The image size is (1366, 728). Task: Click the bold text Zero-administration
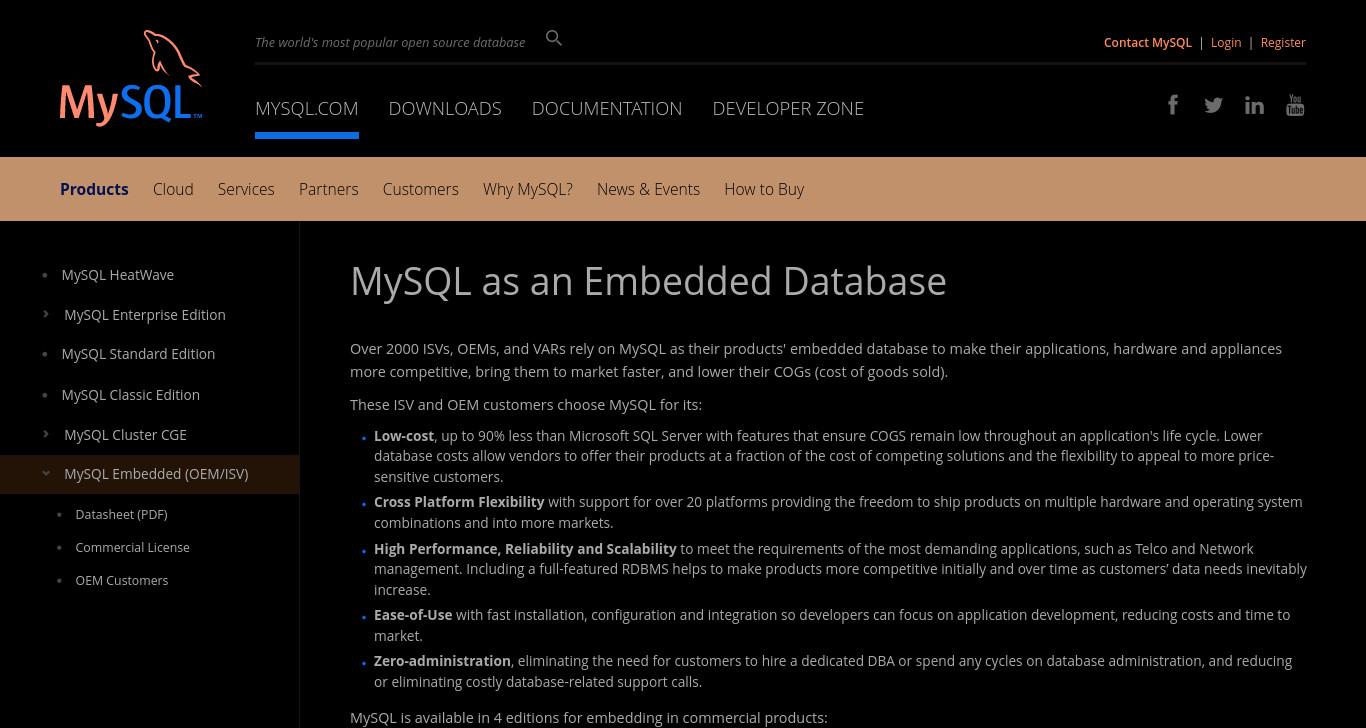(442, 661)
